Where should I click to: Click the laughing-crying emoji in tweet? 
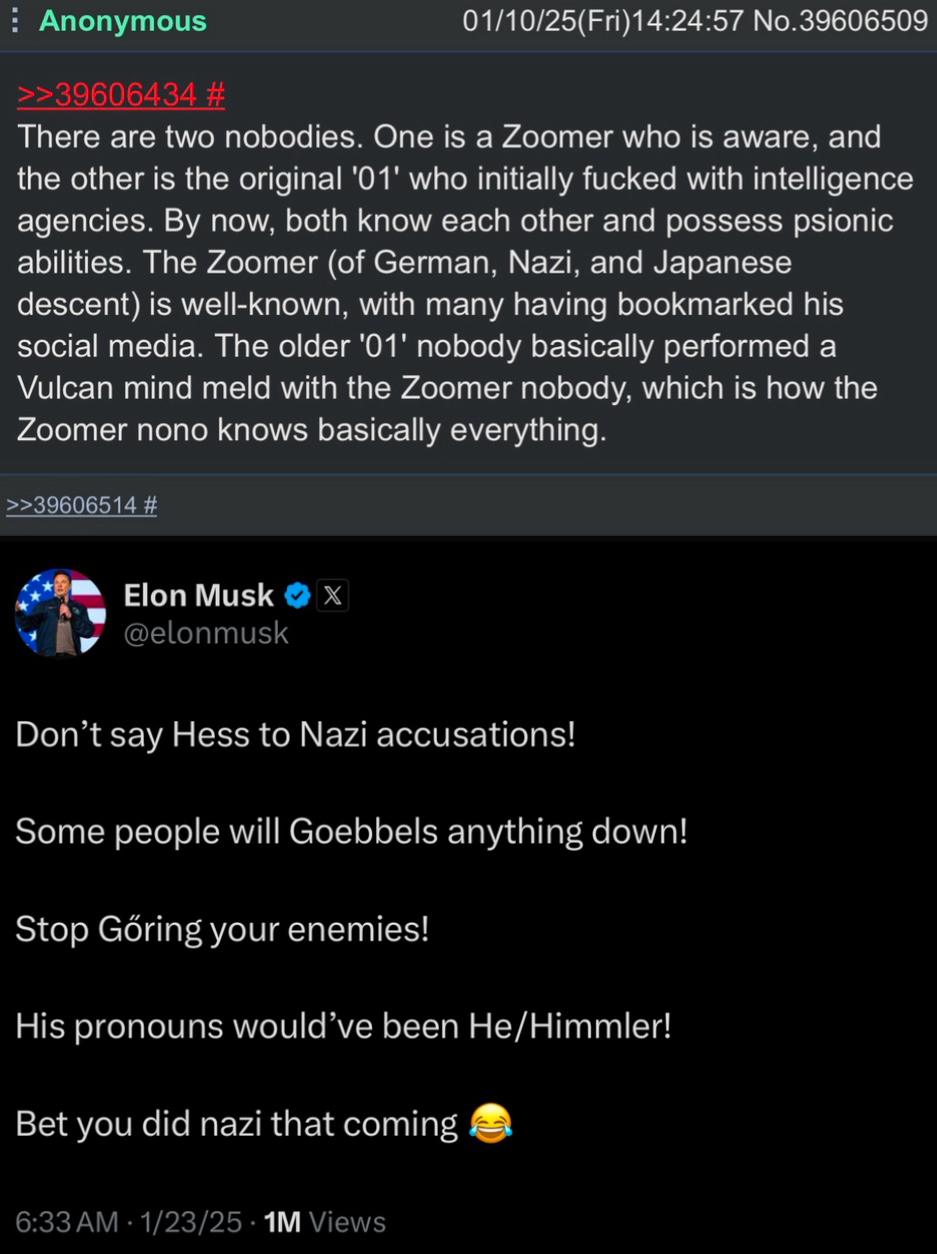coord(489,1123)
